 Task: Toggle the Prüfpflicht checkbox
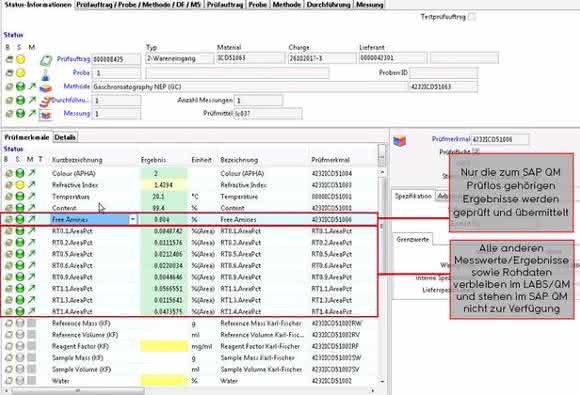point(476,151)
